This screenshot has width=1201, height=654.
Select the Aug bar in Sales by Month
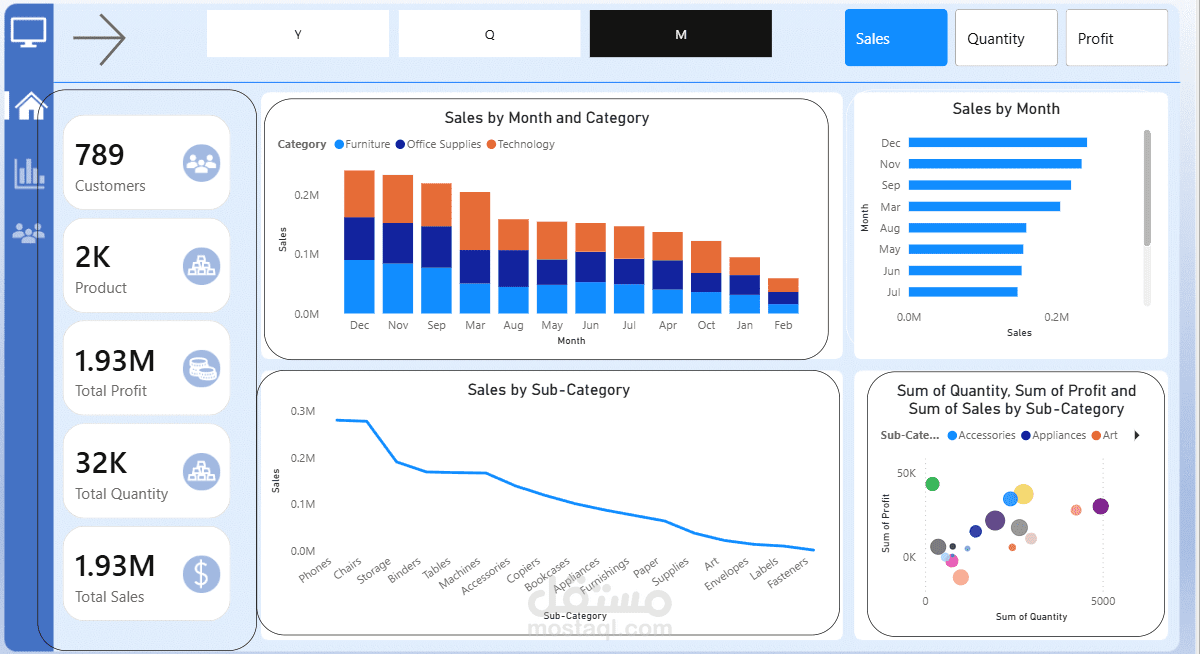[967, 228]
